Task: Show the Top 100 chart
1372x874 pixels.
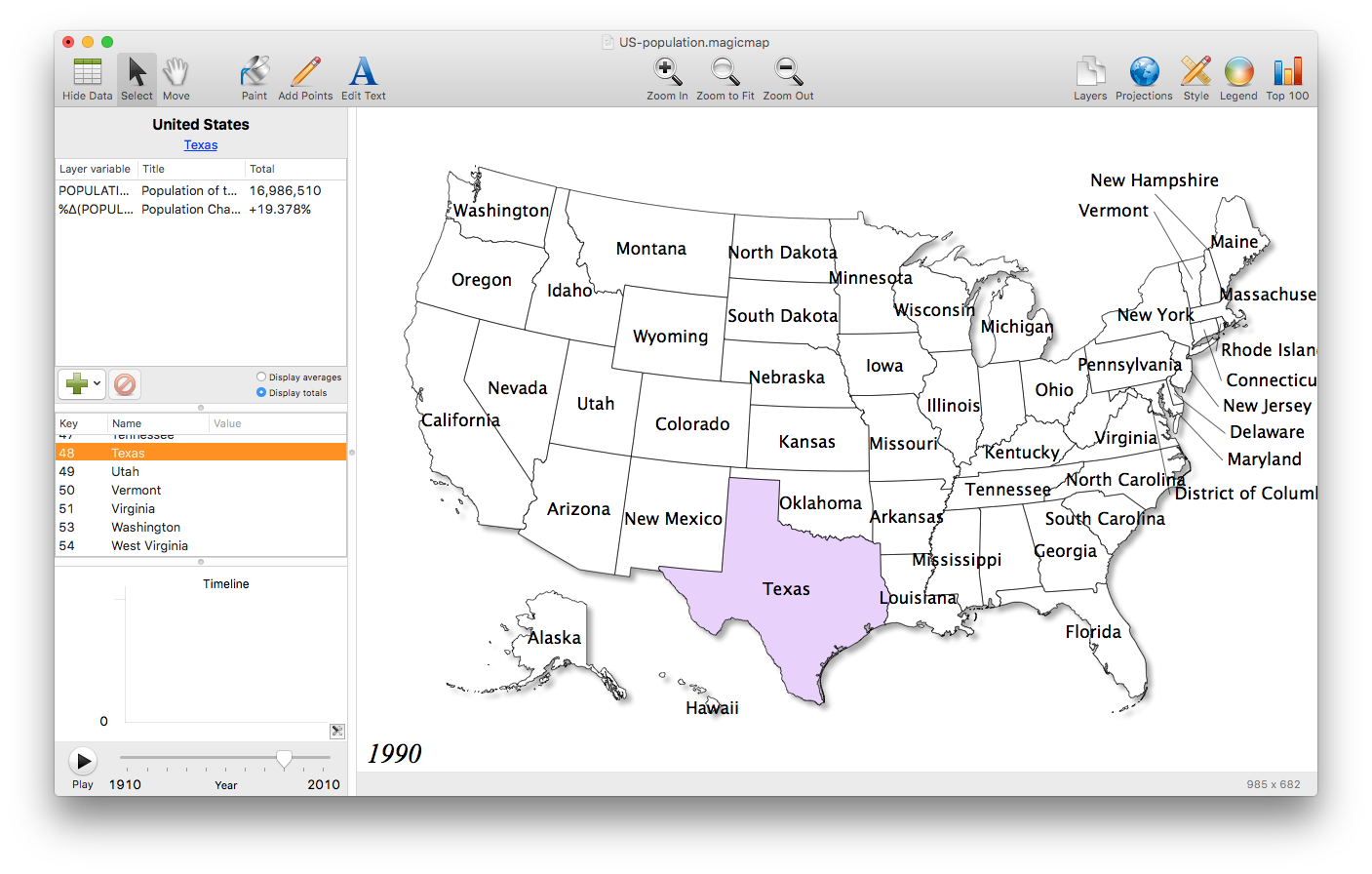Action: point(1287,78)
